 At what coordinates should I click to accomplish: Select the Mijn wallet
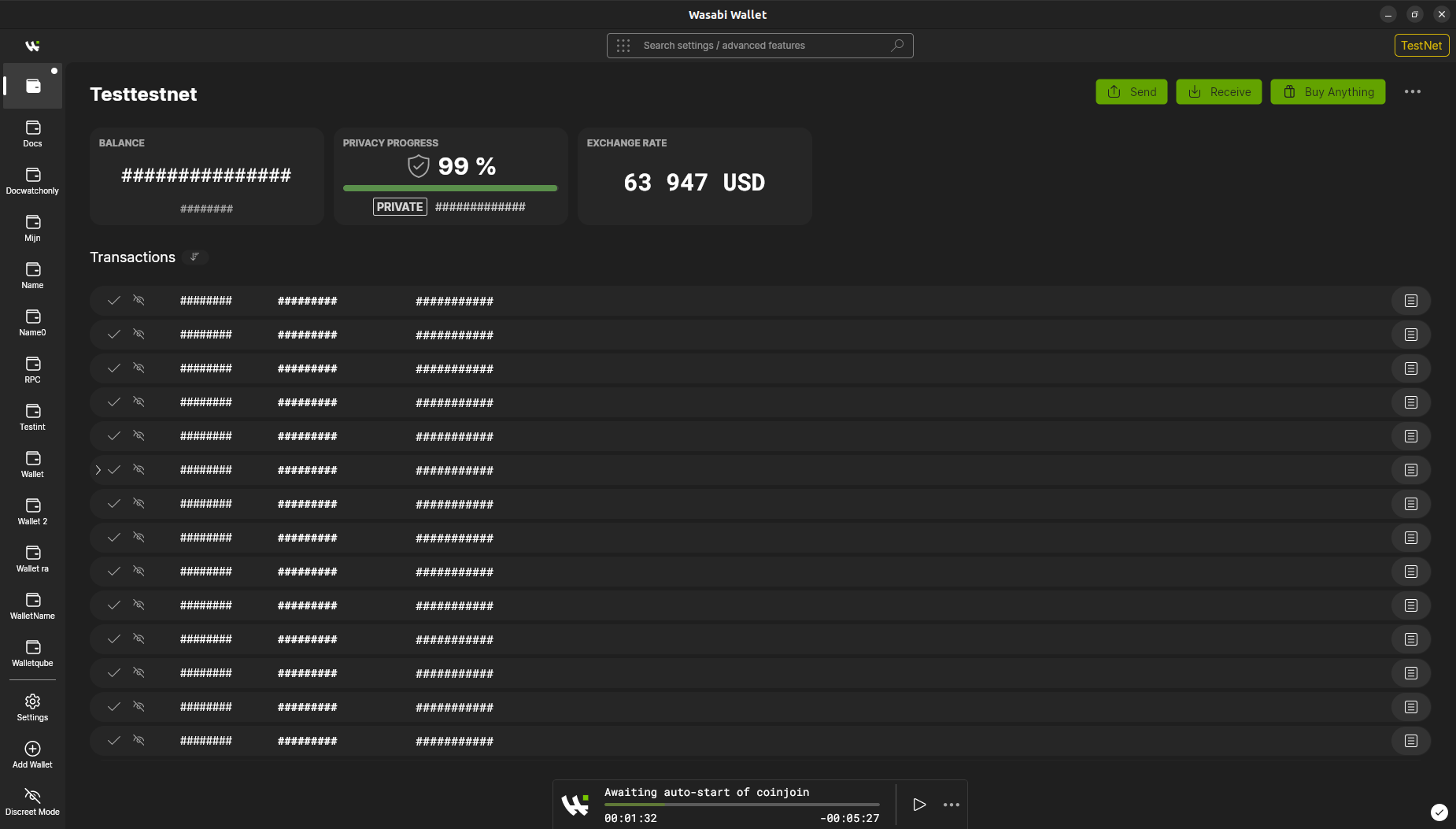(32, 228)
